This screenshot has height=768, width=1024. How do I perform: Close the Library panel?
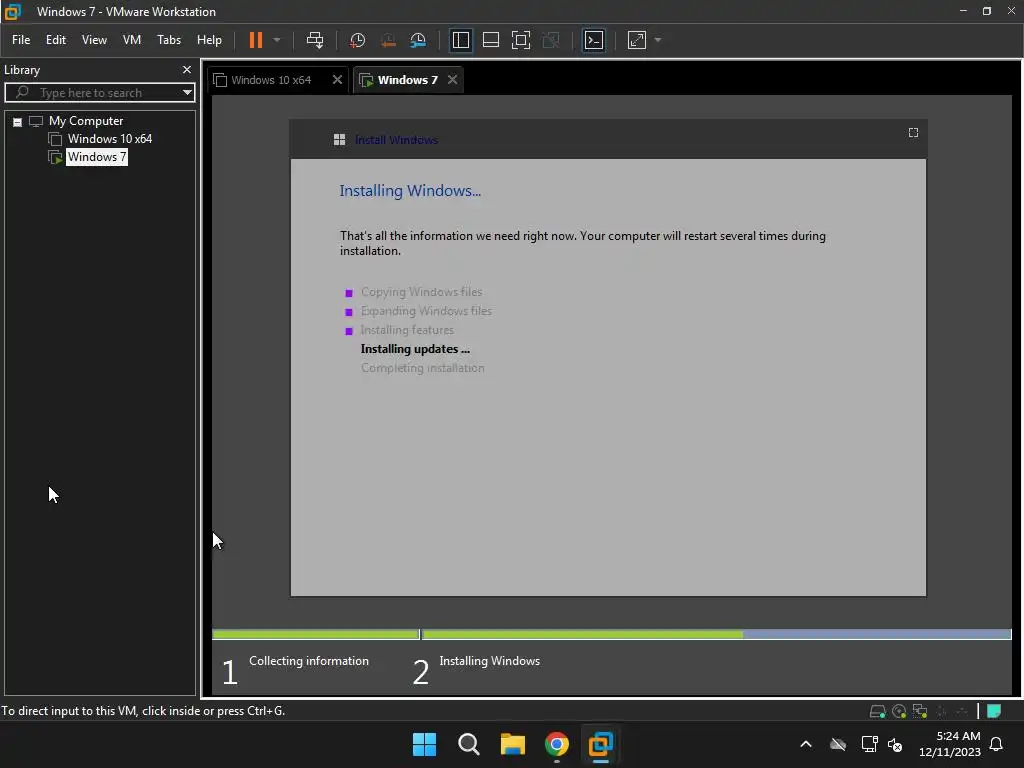pyautogui.click(x=187, y=69)
